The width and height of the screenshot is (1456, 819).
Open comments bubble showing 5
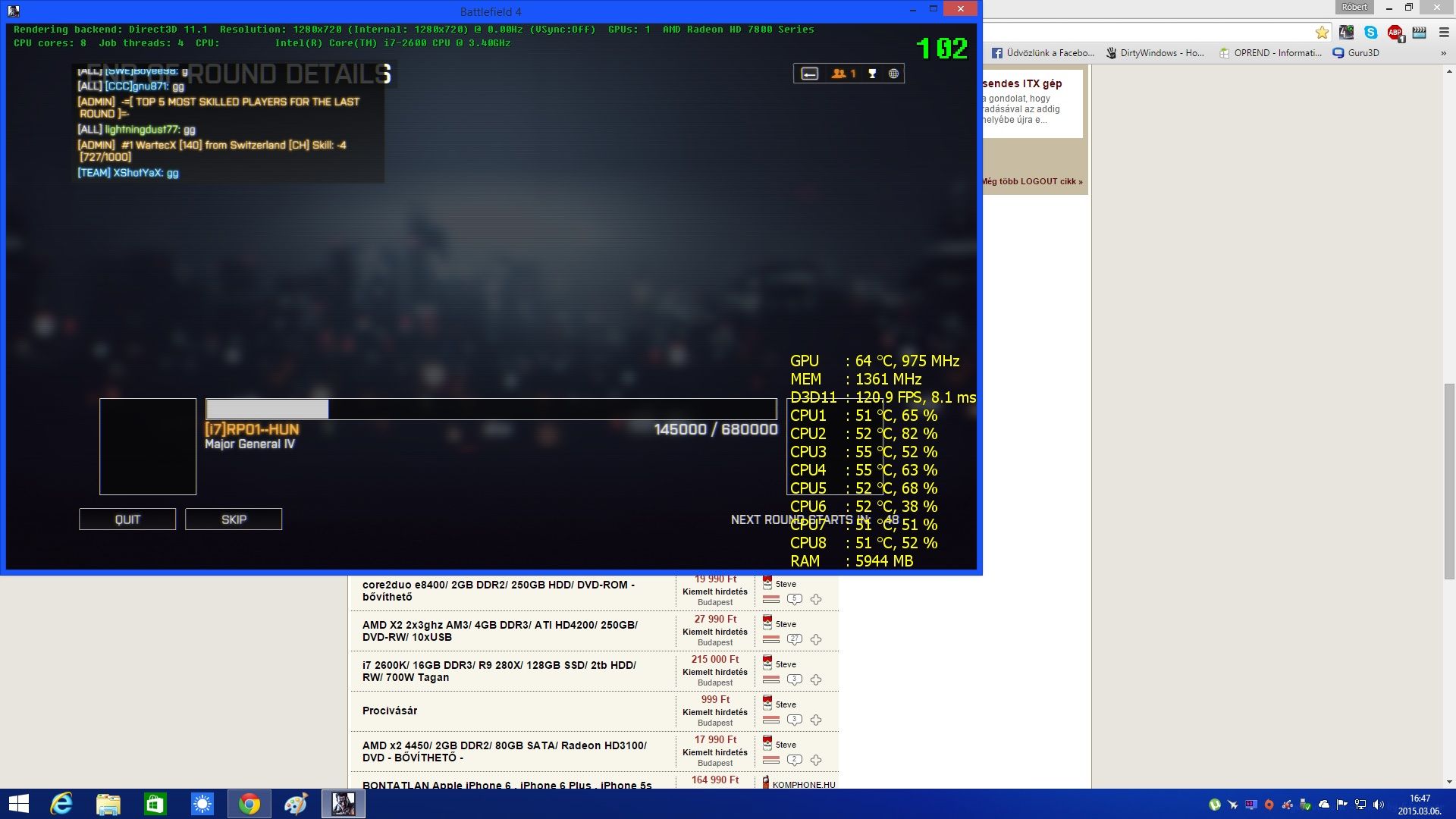tap(794, 599)
